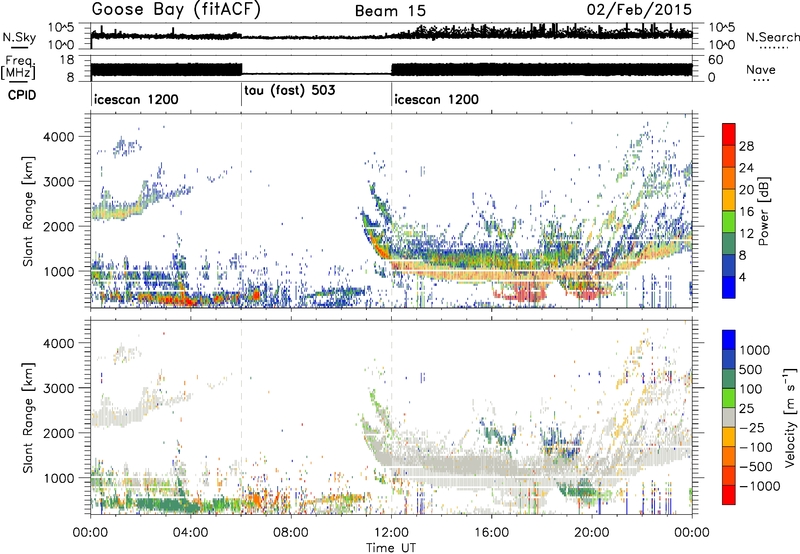This screenshot has height=554, width=800.
Task: Click the 'CPID' label
Action: [x=22, y=95]
